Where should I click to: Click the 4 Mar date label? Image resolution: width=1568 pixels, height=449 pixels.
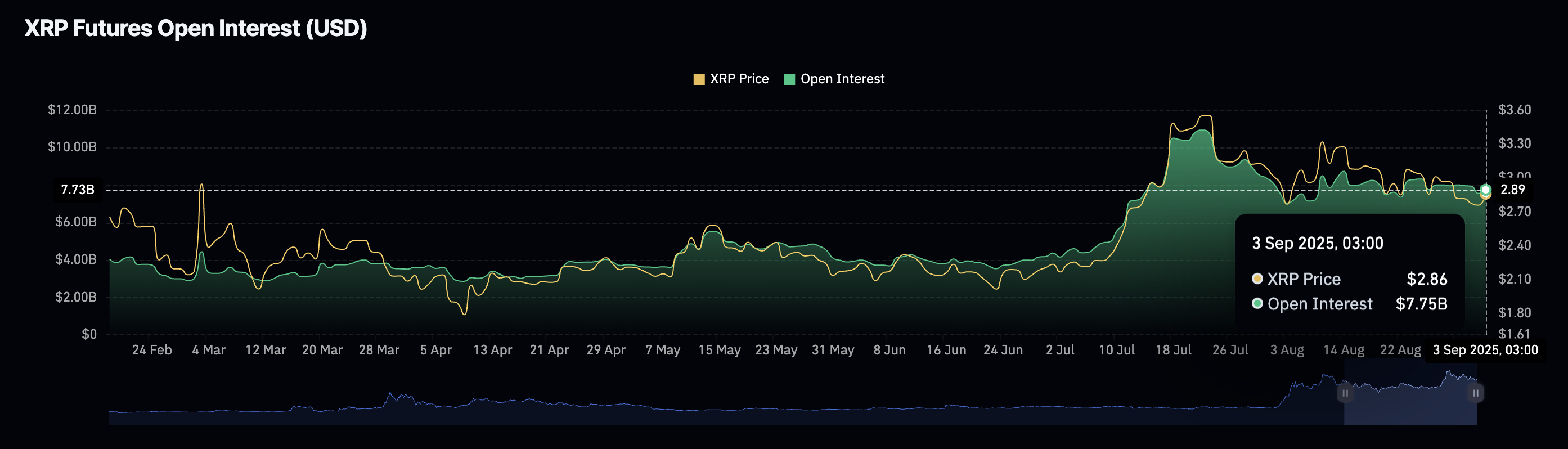coord(209,351)
